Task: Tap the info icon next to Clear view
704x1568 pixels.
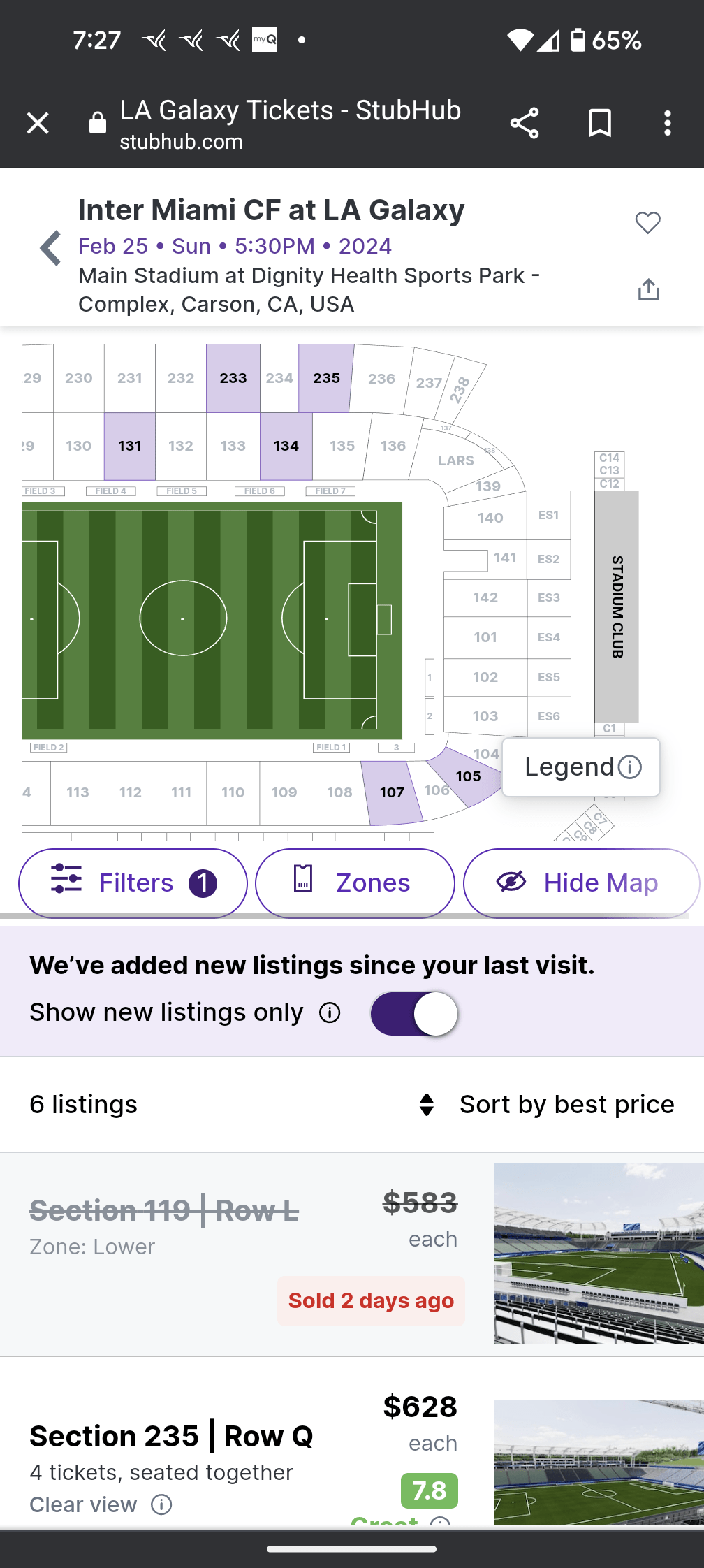Action: [161, 1505]
